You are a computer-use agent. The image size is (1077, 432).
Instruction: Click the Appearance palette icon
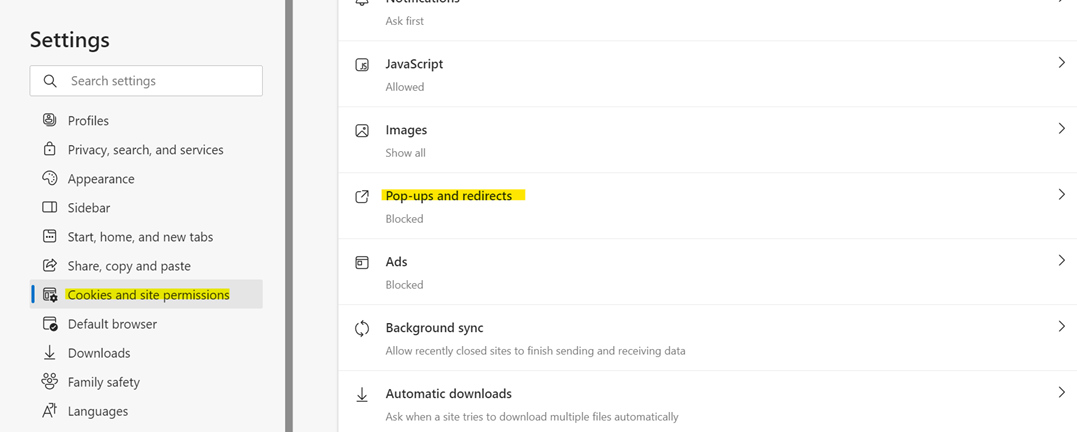(49, 178)
